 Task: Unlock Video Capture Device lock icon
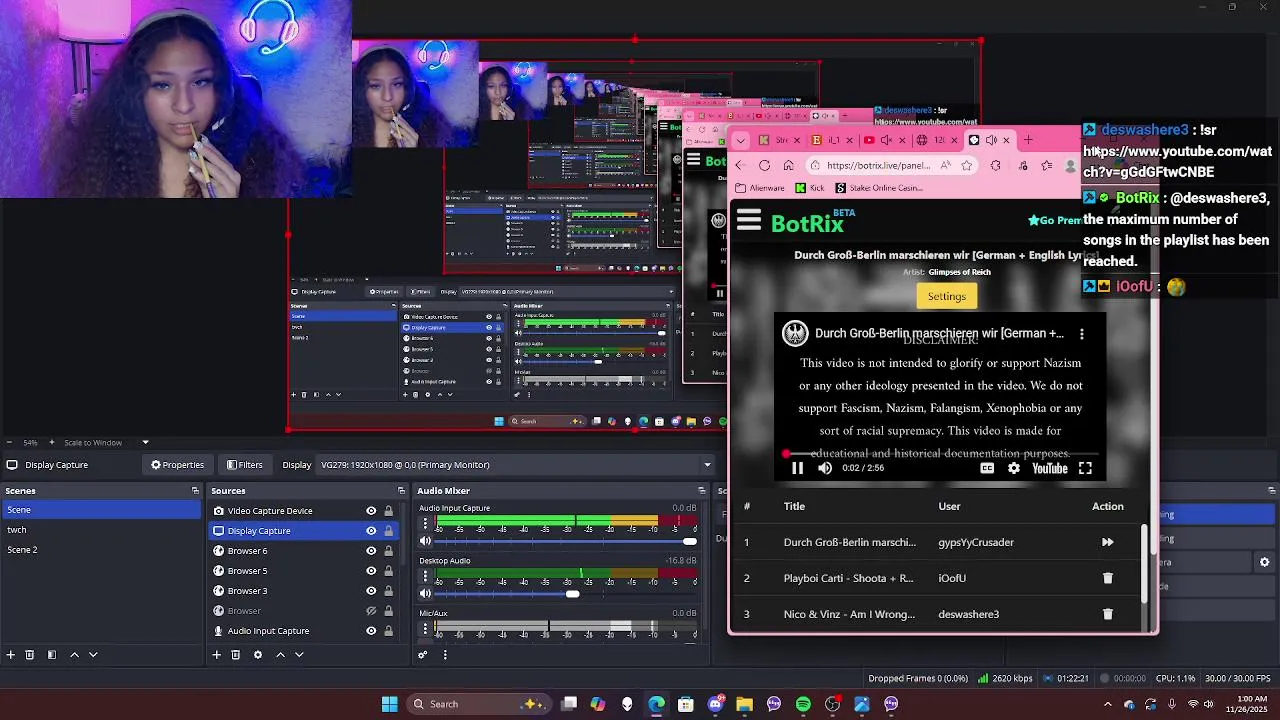coord(388,511)
